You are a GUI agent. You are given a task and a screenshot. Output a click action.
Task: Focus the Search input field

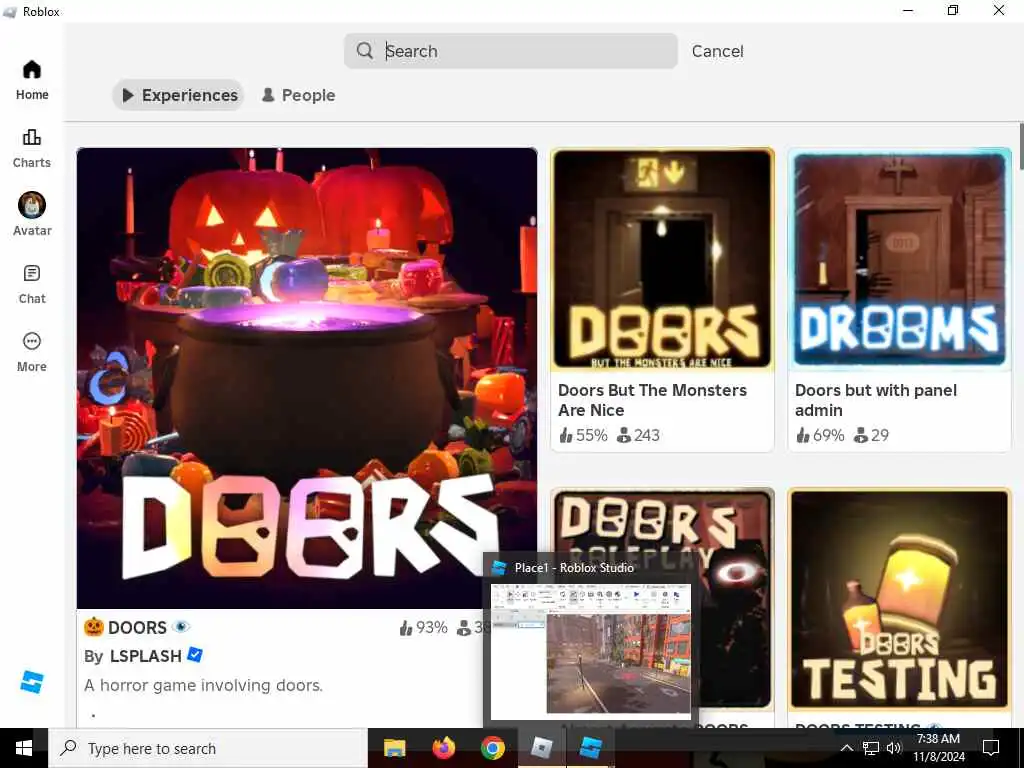[511, 51]
